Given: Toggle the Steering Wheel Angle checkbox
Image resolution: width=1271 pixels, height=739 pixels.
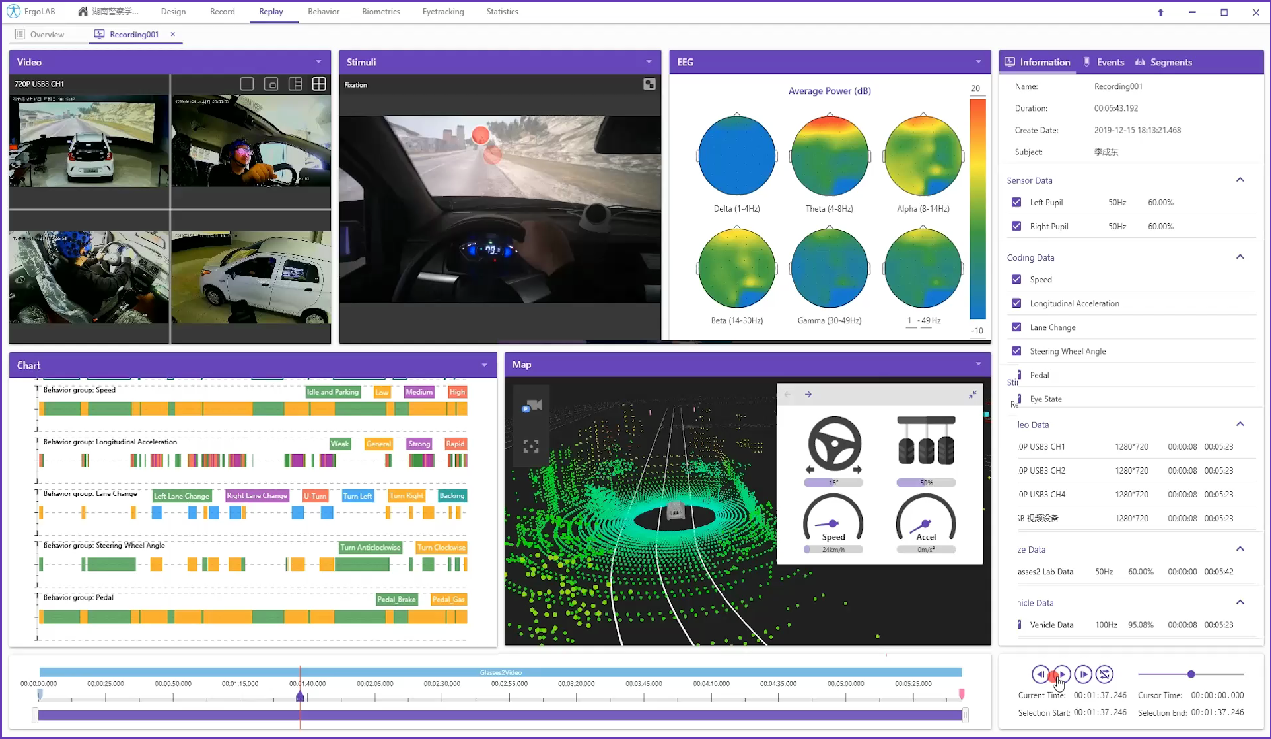Looking at the screenshot, I should click(1017, 351).
